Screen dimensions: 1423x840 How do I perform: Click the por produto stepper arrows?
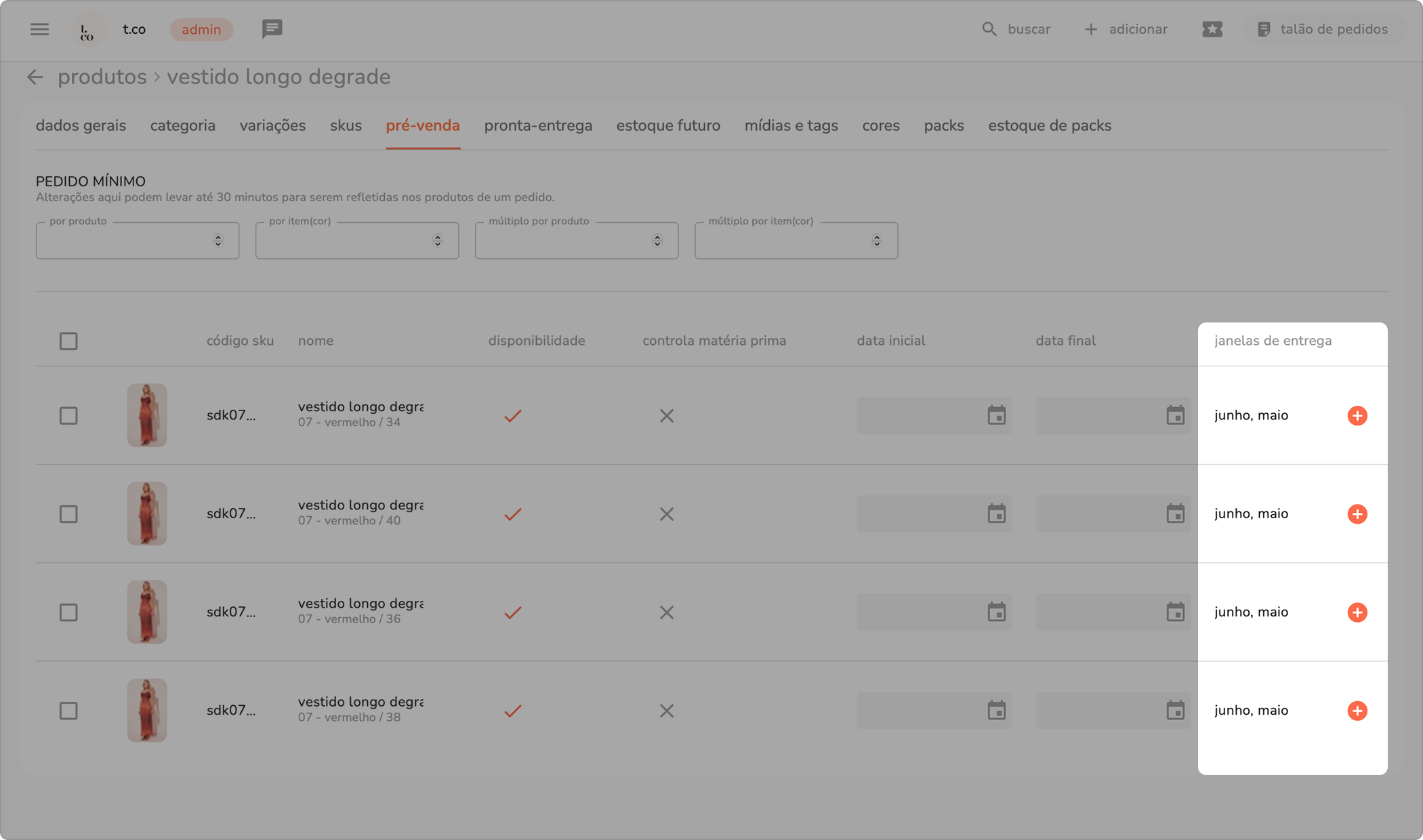218,240
